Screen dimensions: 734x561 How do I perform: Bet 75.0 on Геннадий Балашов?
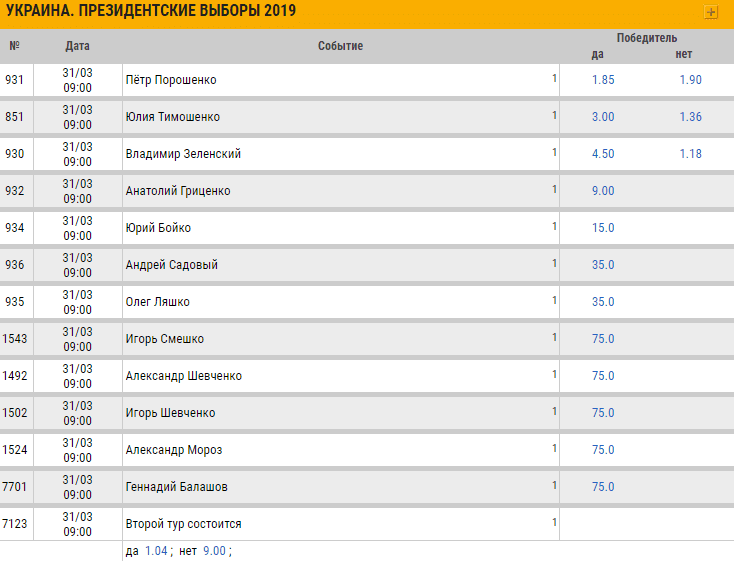tap(603, 487)
